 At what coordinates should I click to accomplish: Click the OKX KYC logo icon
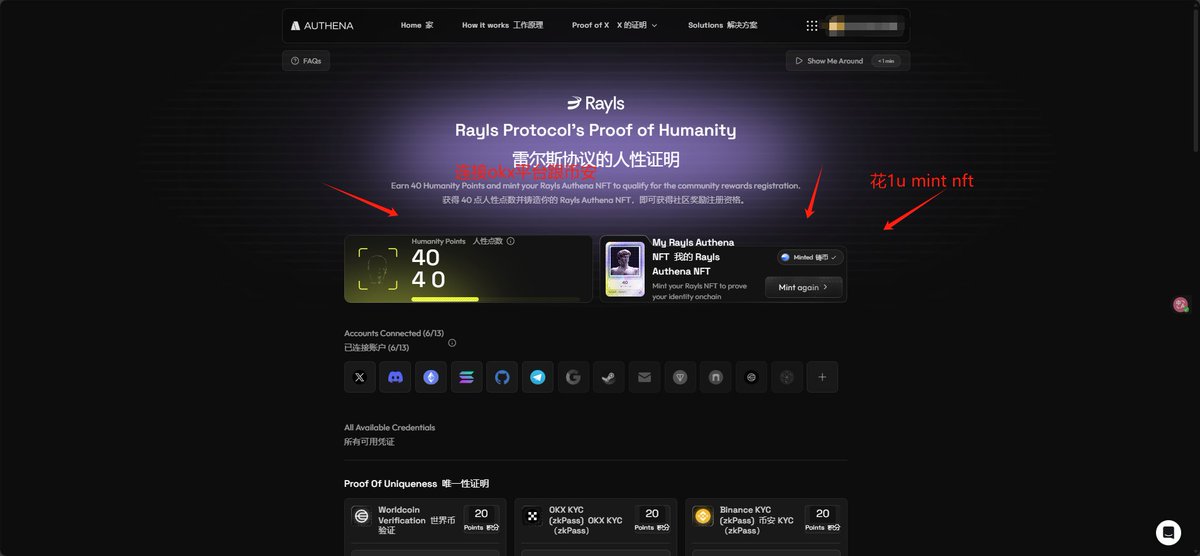click(532, 516)
